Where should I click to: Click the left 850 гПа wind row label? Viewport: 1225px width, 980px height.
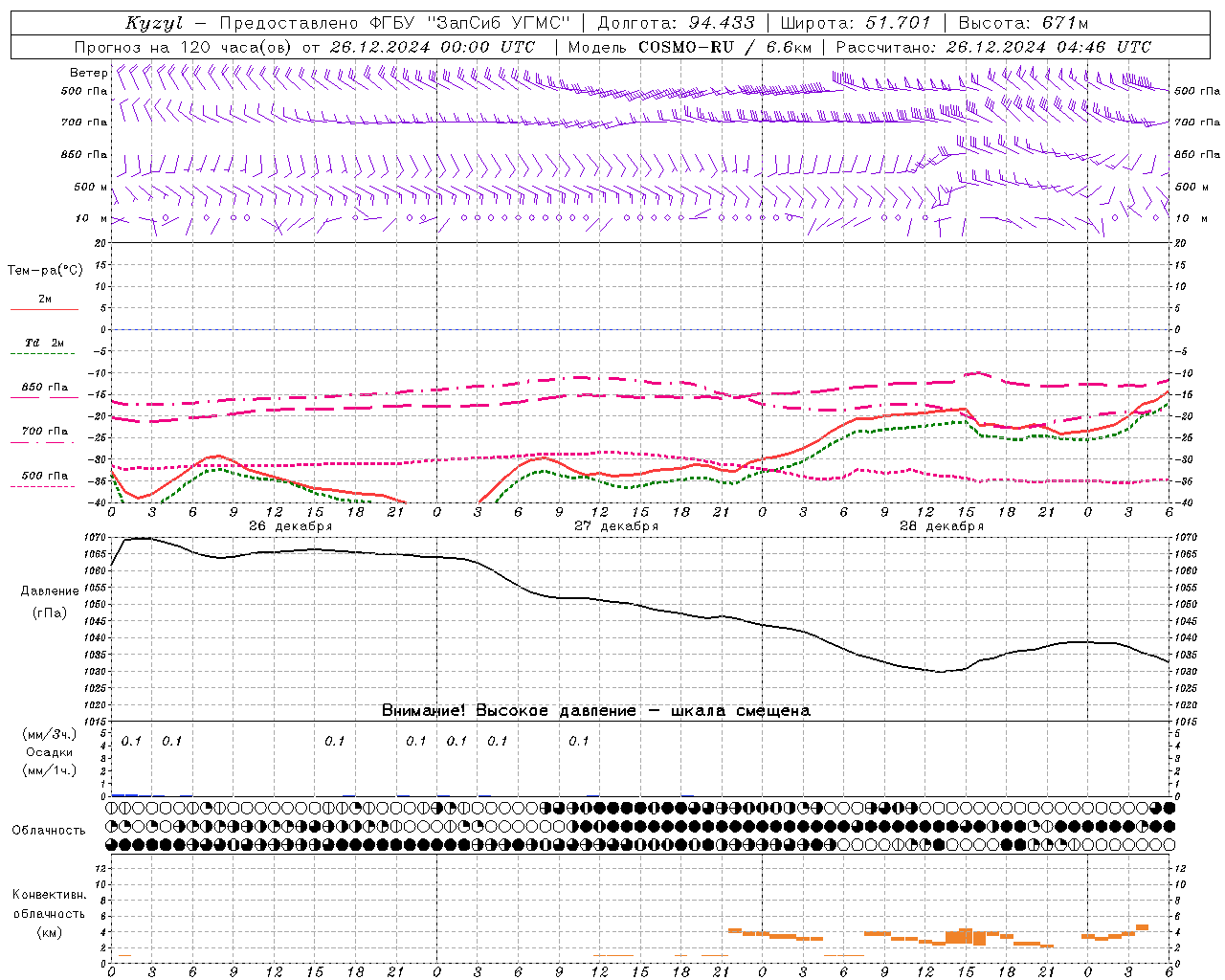[84, 154]
